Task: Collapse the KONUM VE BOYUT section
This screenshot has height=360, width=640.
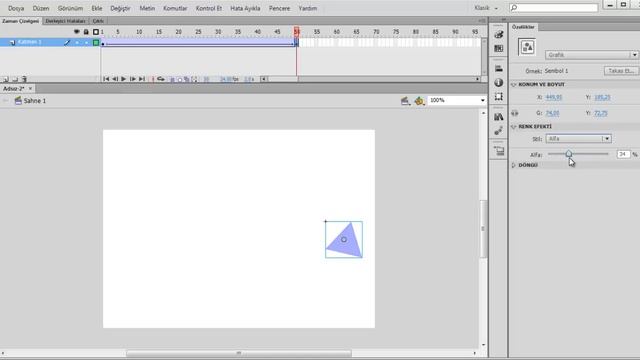Action: [x=513, y=84]
